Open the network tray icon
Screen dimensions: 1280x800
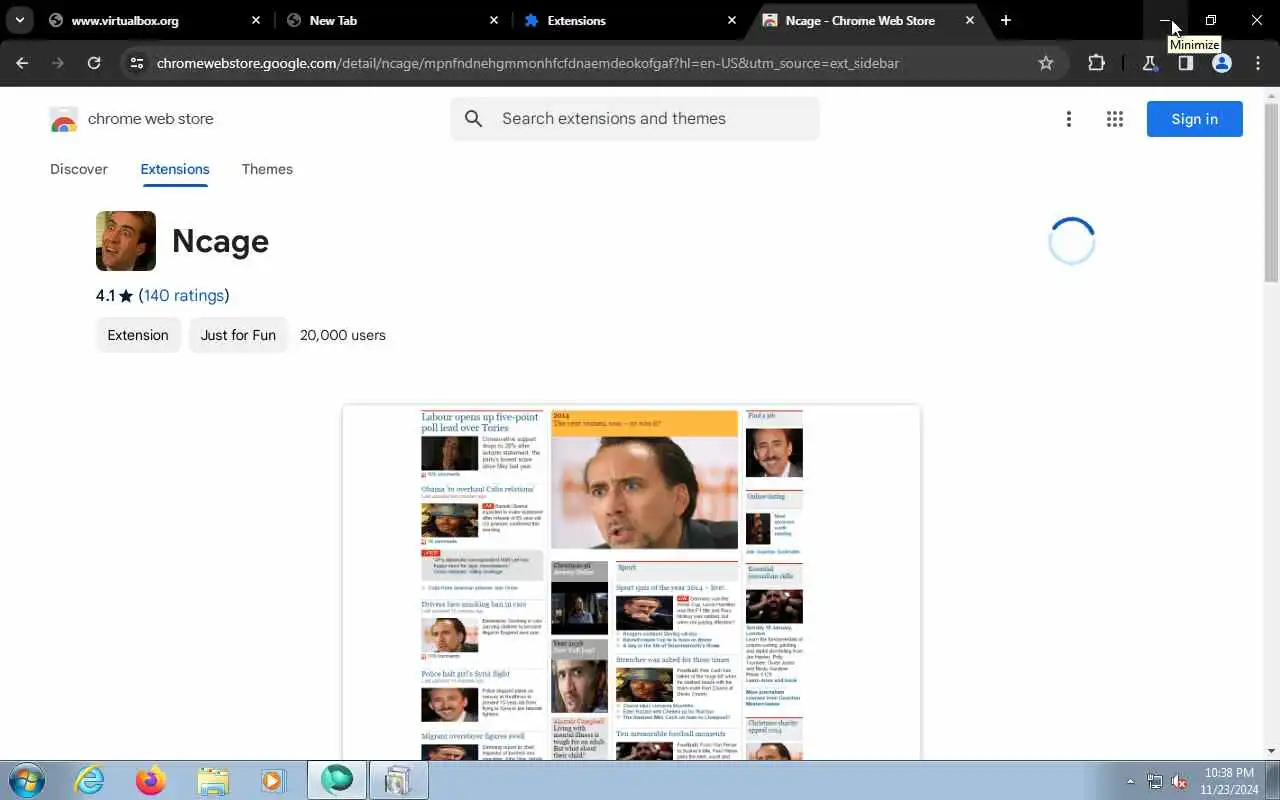coord(1155,781)
